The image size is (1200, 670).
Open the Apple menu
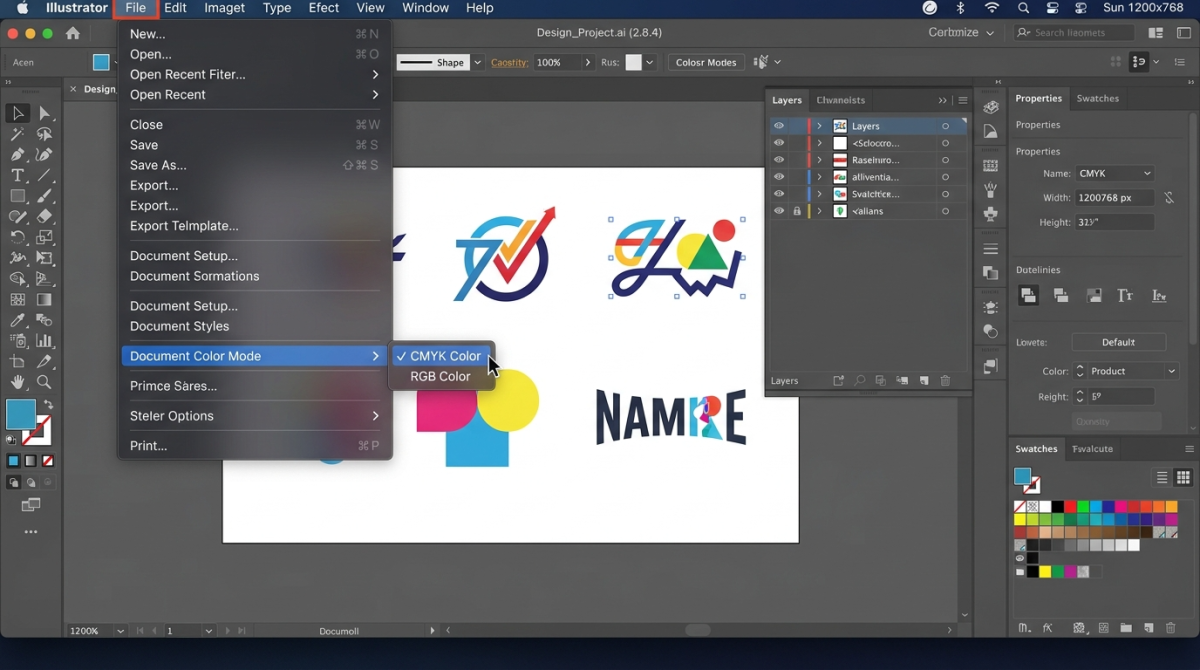tap(23, 8)
